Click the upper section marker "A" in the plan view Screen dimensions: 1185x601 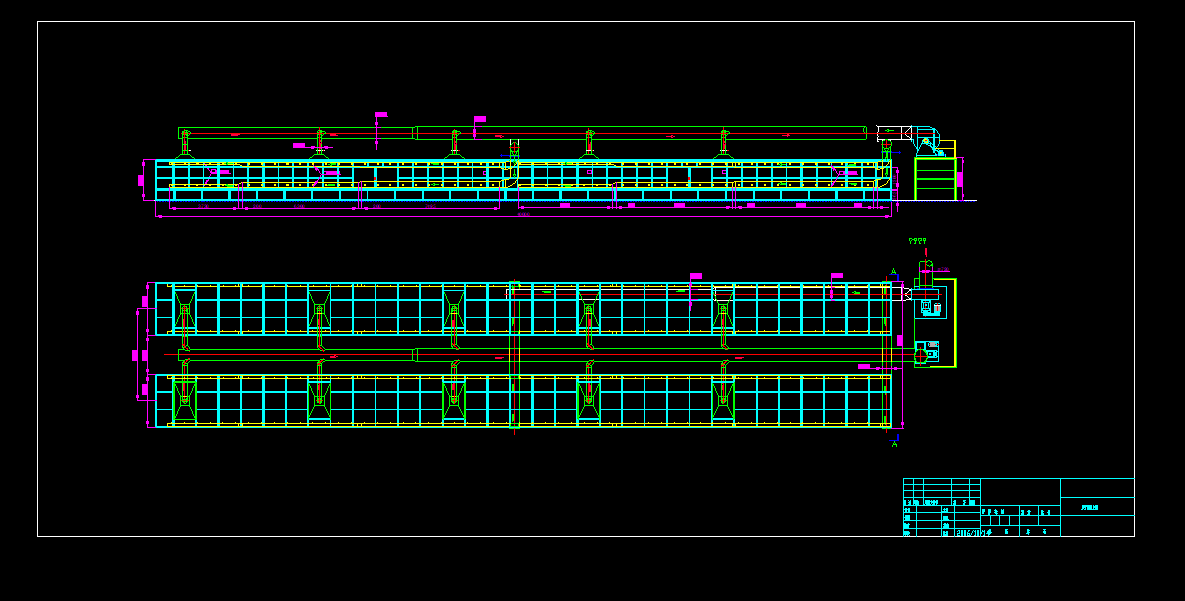893,271
